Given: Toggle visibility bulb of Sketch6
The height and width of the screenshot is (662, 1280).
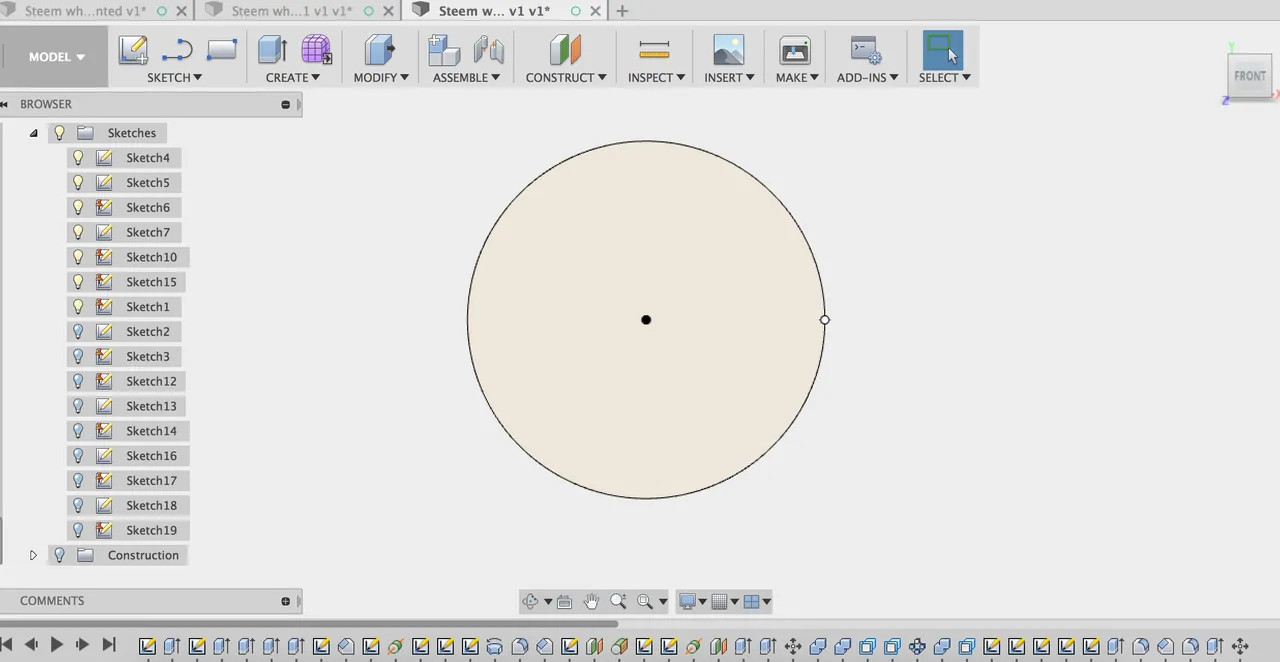Looking at the screenshot, I should point(78,208).
